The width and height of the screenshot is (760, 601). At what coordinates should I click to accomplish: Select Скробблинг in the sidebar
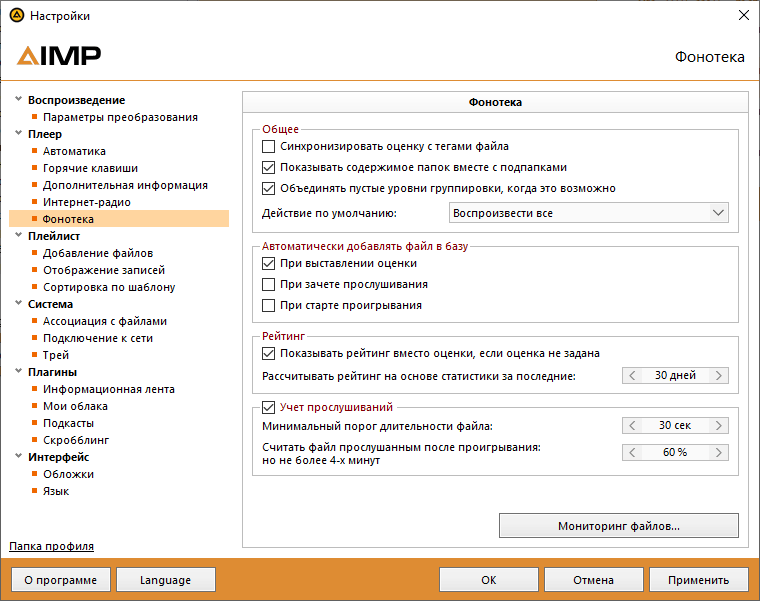(x=76, y=440)
